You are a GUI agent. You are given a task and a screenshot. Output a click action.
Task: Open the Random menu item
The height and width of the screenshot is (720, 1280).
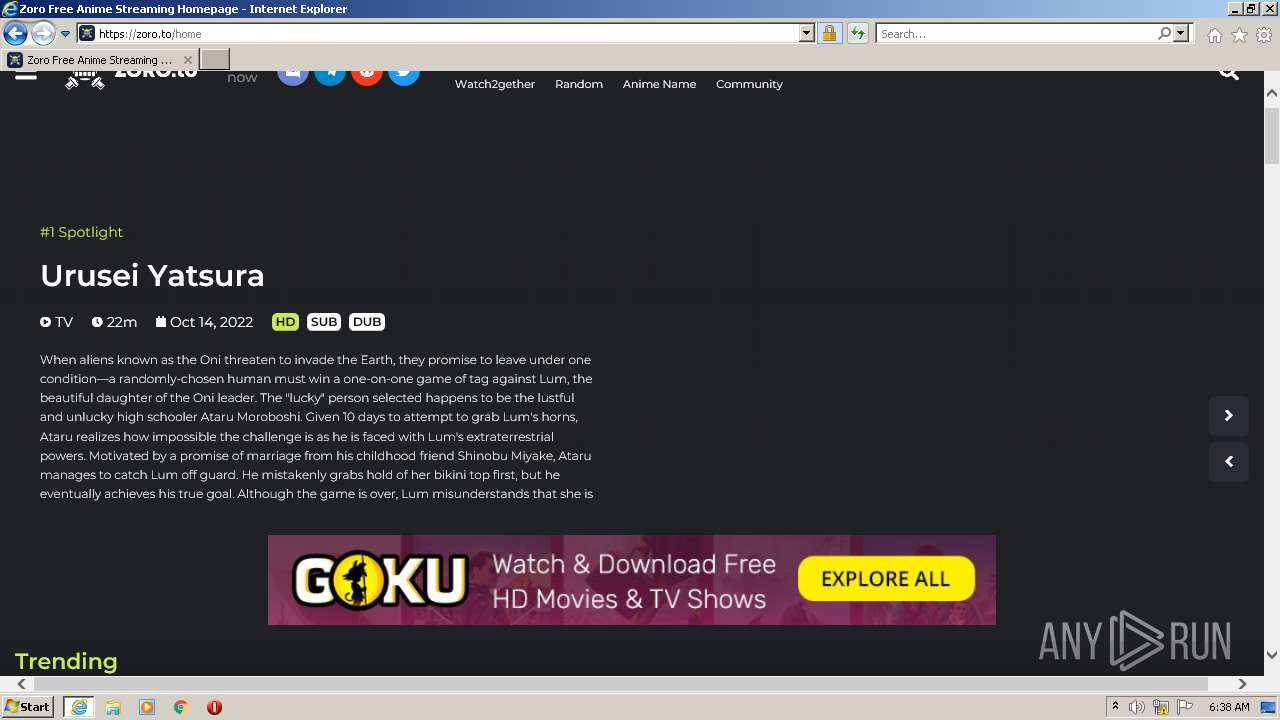click(579, 84)
